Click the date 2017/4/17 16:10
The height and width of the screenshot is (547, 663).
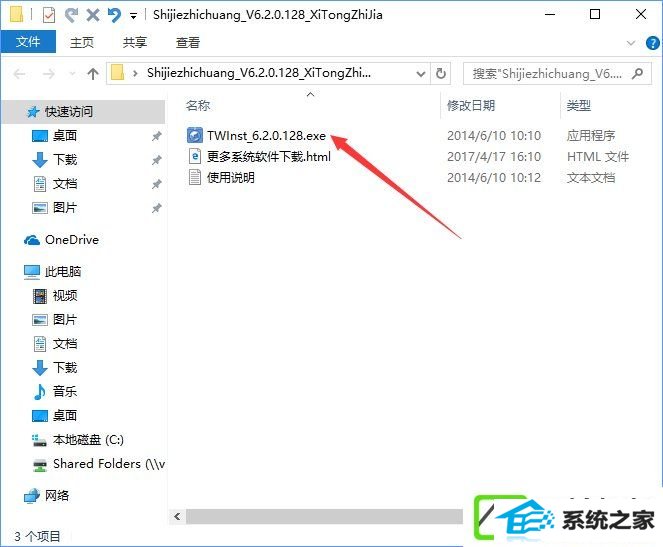(494, 157)
